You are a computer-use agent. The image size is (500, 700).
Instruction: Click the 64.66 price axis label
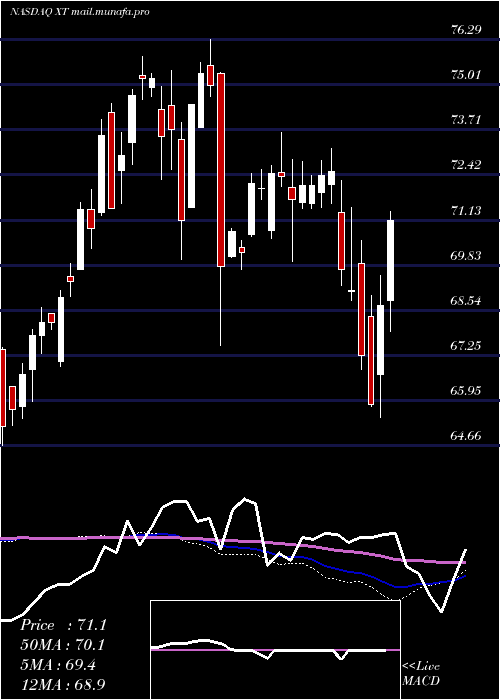[x=466, y=436]
